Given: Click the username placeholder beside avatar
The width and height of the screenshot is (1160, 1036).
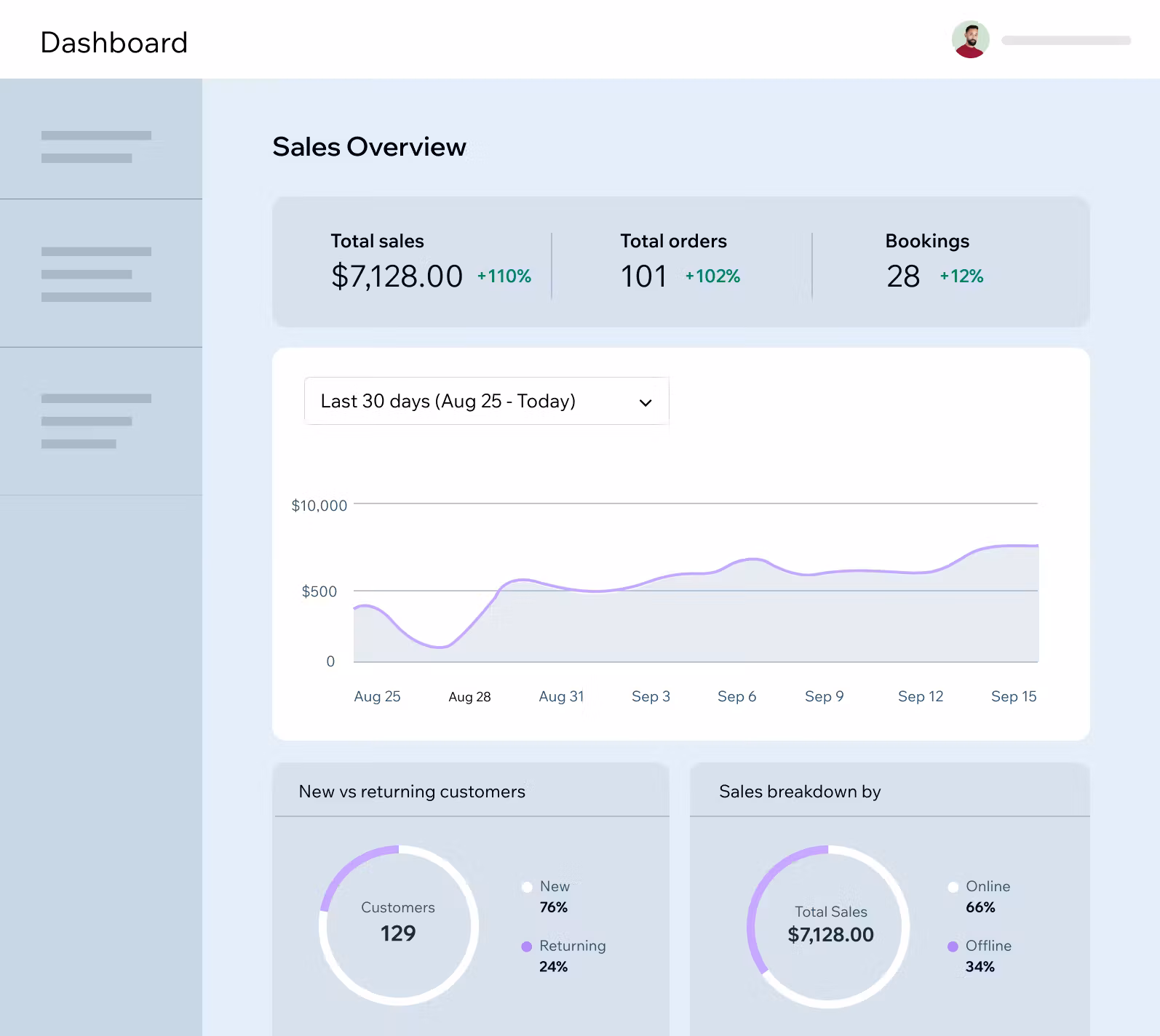Looking at the screenshot, I should pos(1065,41).
